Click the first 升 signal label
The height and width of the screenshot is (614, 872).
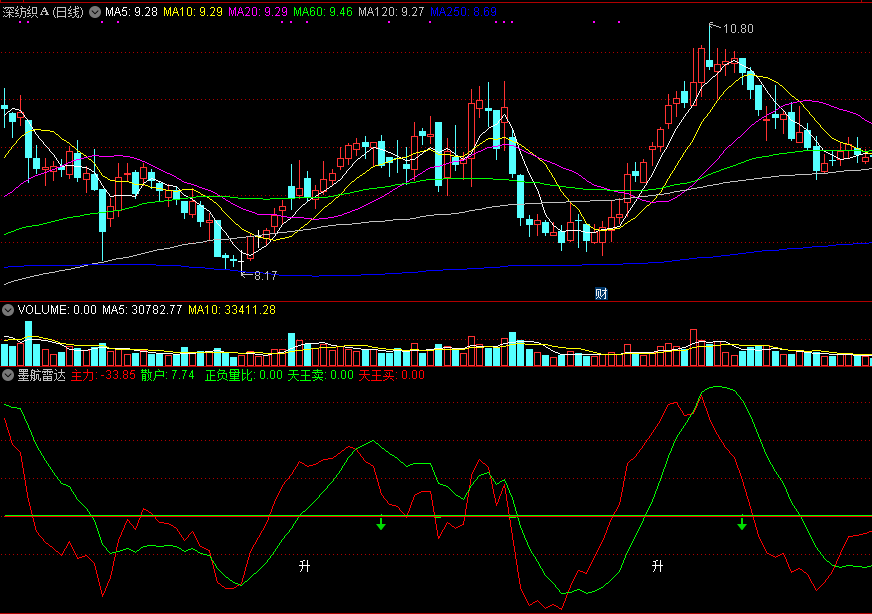304,566
